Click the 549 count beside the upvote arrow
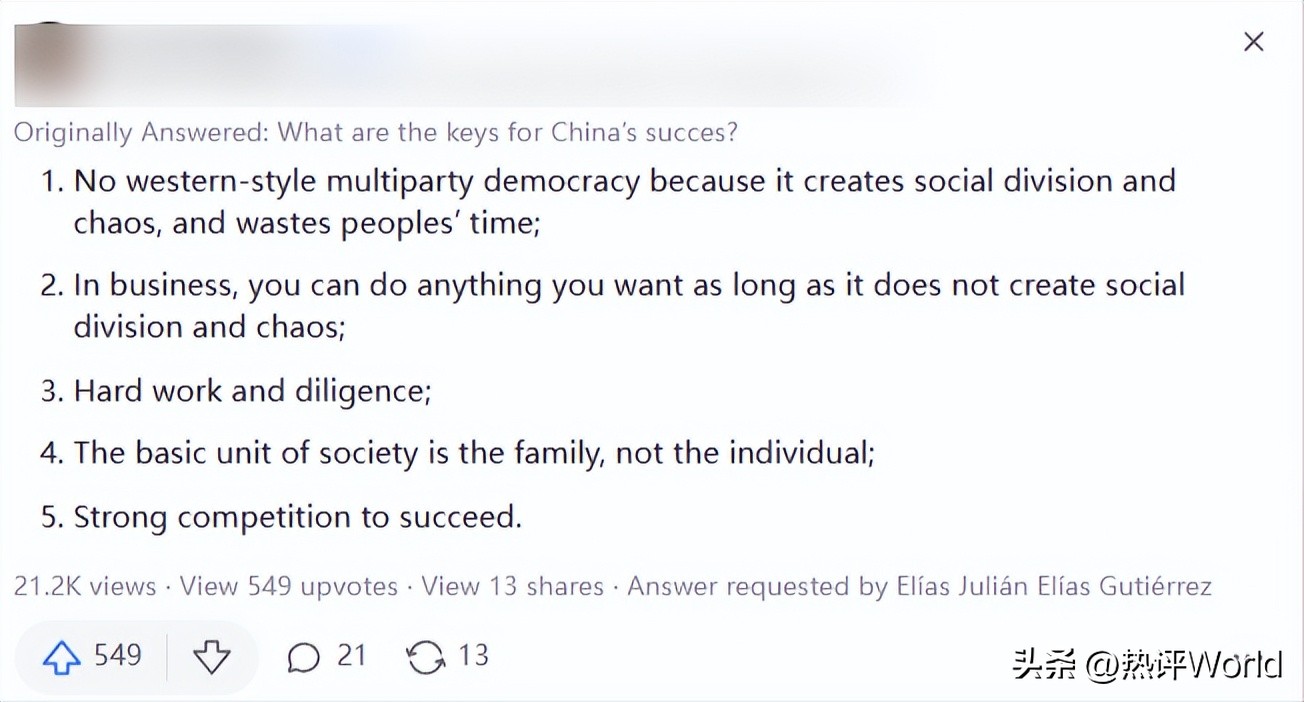 (x=118, y=656)
